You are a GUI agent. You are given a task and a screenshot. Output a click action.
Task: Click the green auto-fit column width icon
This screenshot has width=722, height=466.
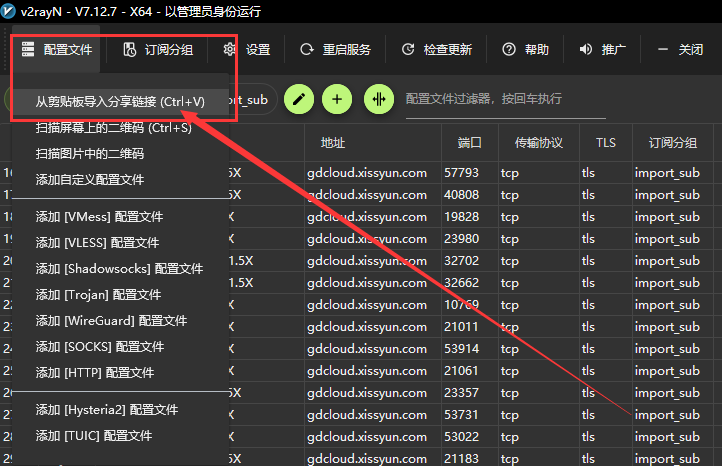coord(378,99)
